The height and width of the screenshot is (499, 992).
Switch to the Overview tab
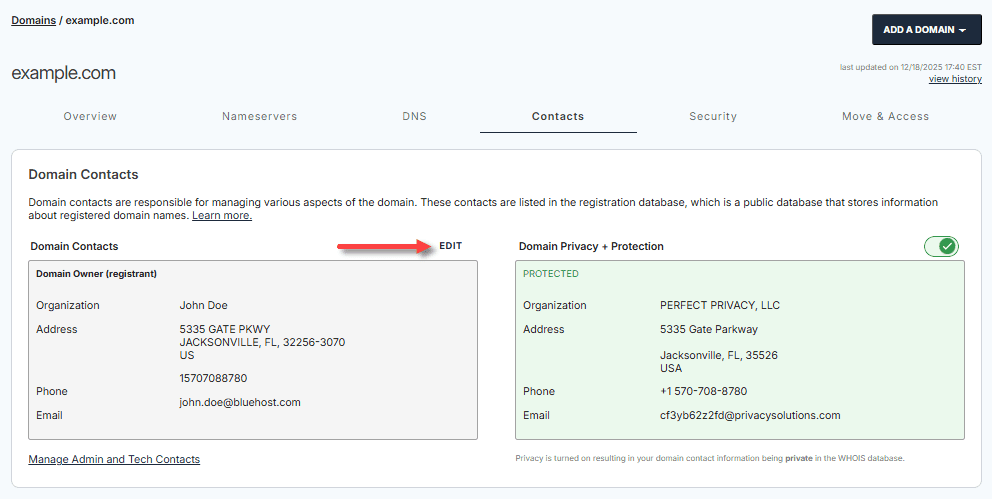tap(90, 116)
